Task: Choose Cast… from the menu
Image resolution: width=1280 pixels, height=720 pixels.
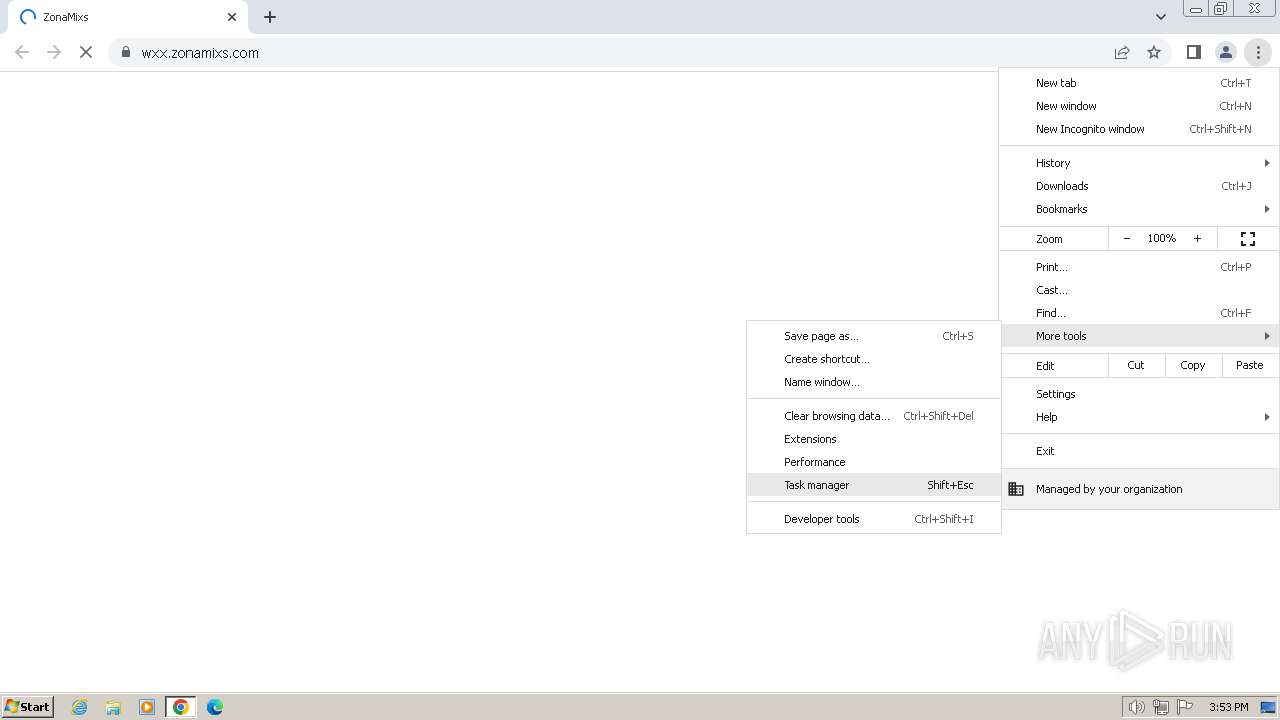Action: click(x=1139, y=290)
